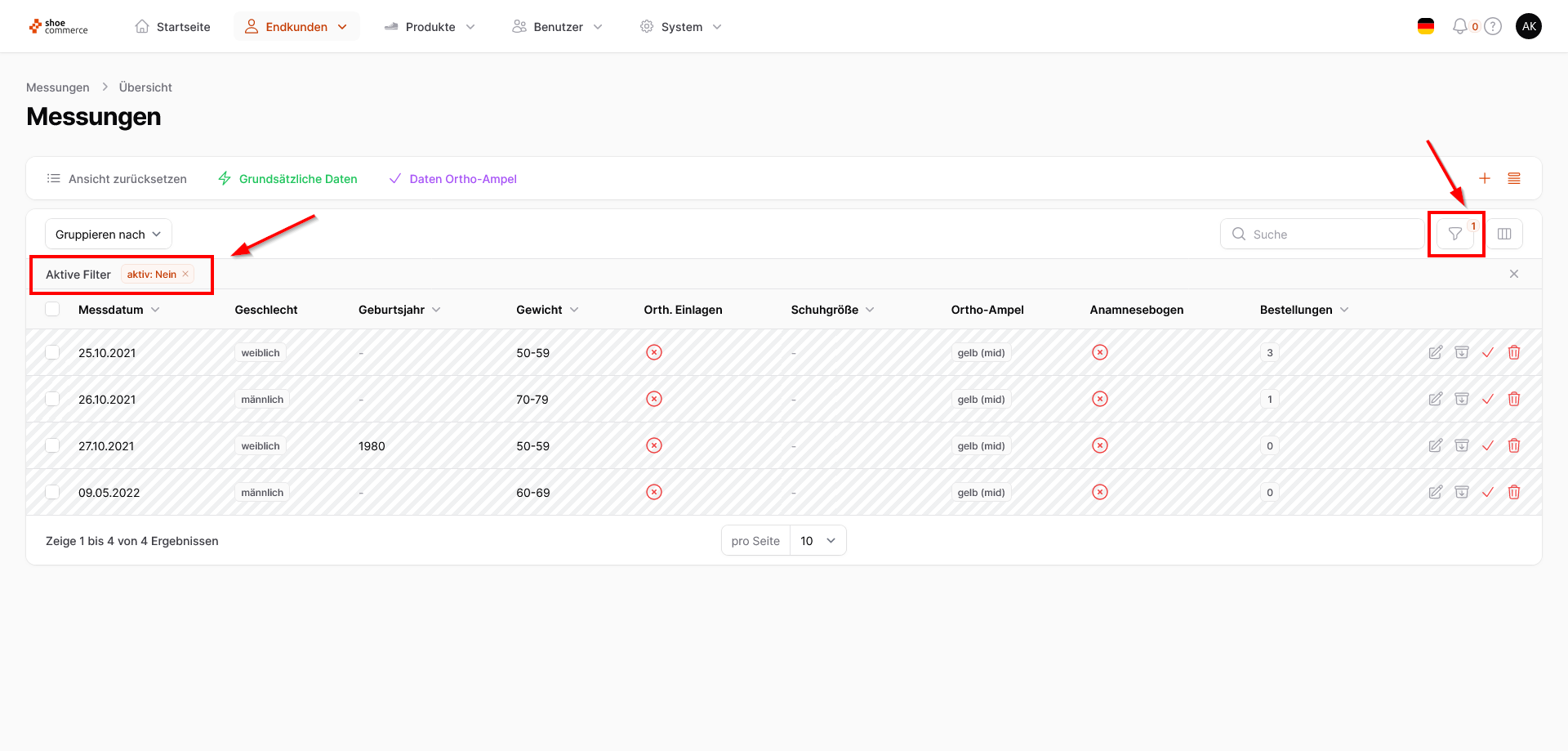Open the Produkte menu
The image size is (1568, 751).
click(430, 27)
